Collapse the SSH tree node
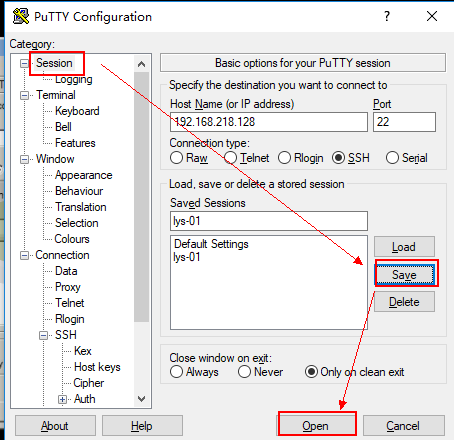 click(x=43, y=335)
